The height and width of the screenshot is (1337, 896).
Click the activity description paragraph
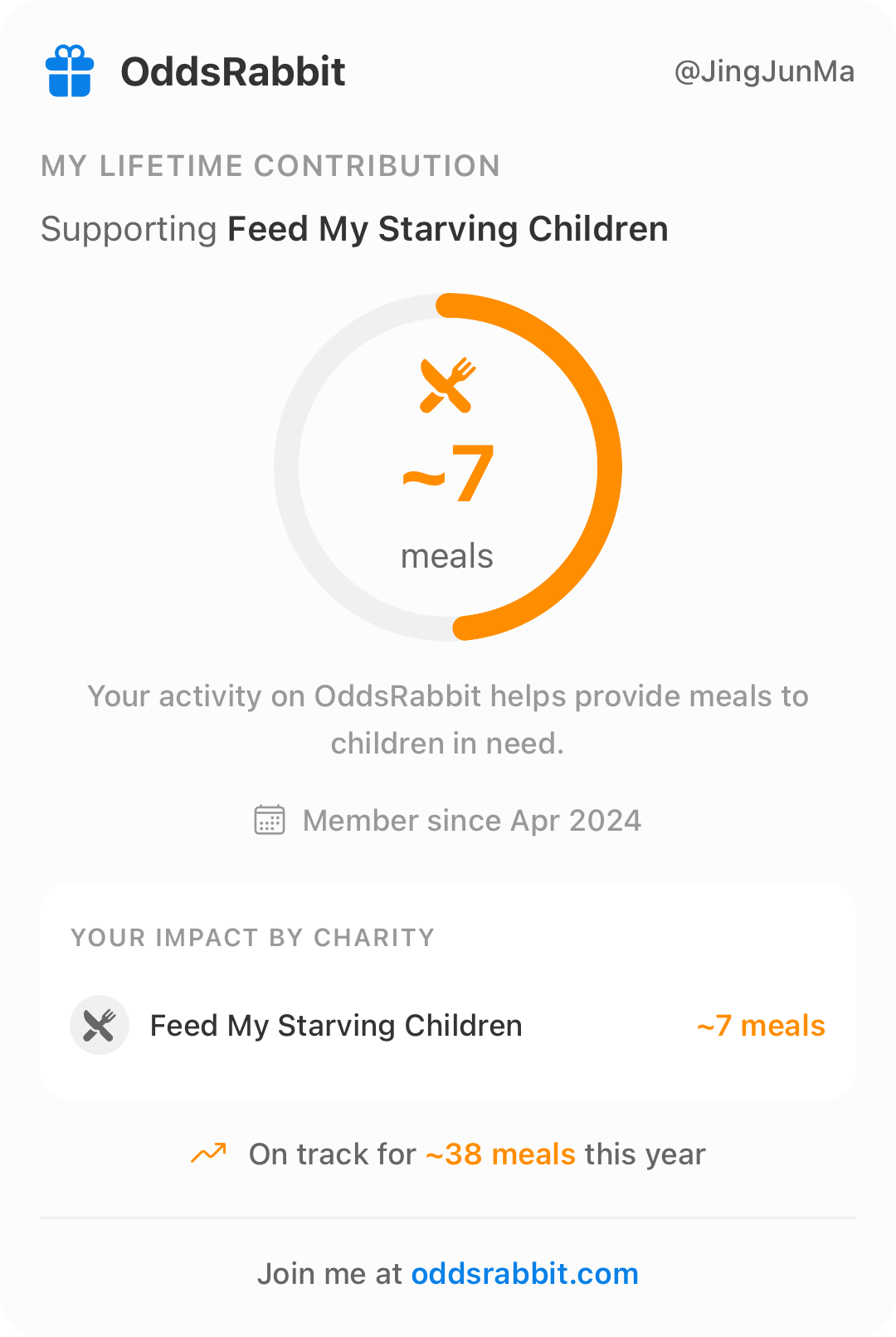(x=448, y=720)
